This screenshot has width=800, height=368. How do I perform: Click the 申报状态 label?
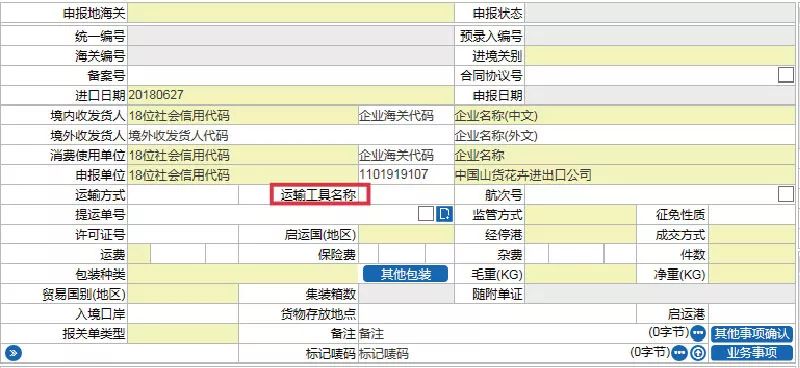[497, 13]
